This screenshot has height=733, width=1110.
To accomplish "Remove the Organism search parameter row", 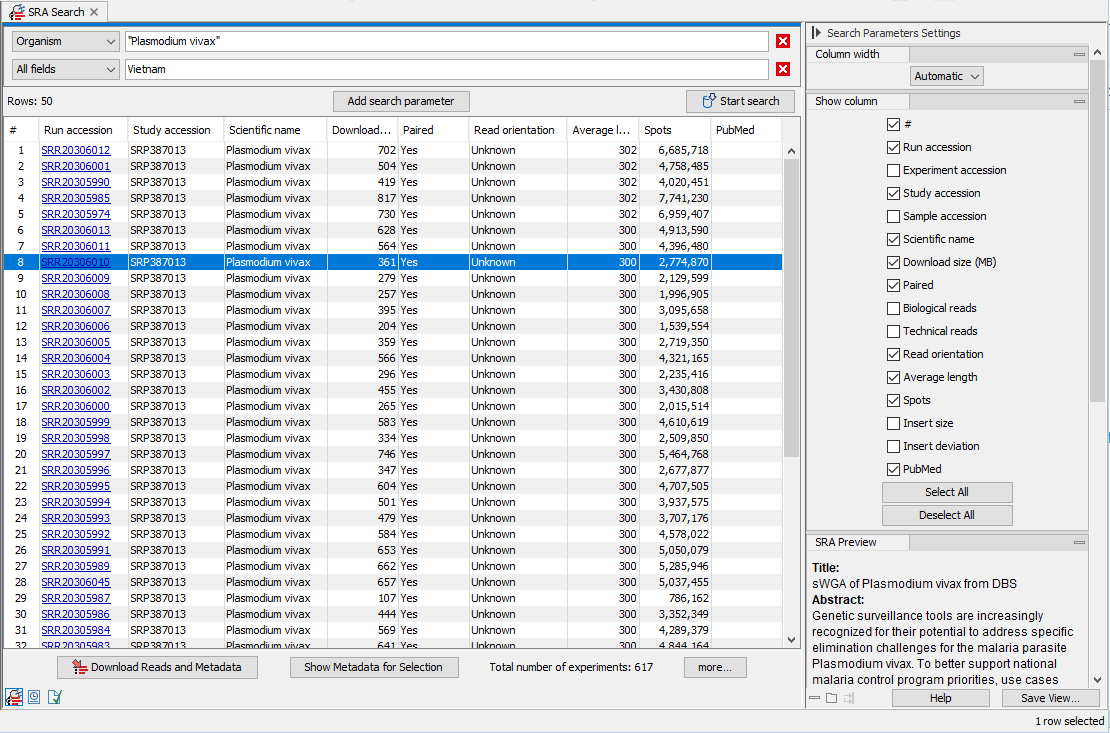I will [783, 41].
